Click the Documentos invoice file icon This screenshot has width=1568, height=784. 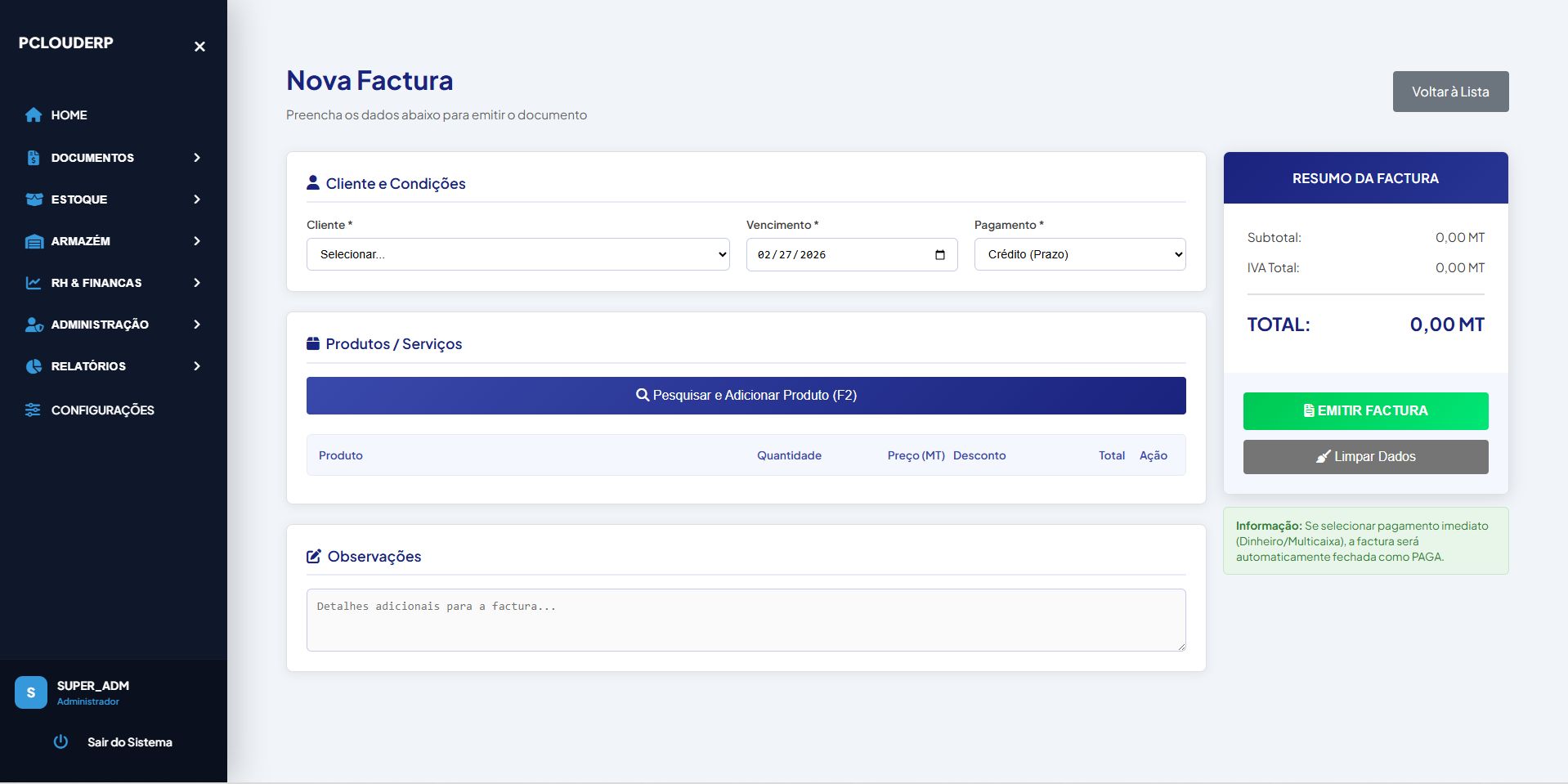click(x=34, y=158)
